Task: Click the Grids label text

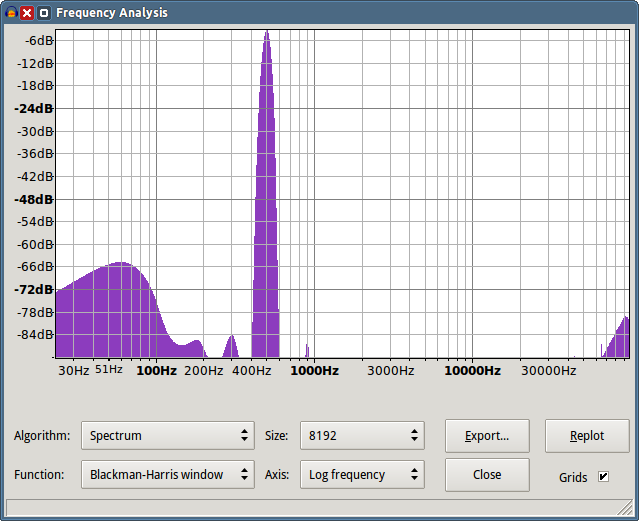Action: pyautogui.click(x=573, y=477)
